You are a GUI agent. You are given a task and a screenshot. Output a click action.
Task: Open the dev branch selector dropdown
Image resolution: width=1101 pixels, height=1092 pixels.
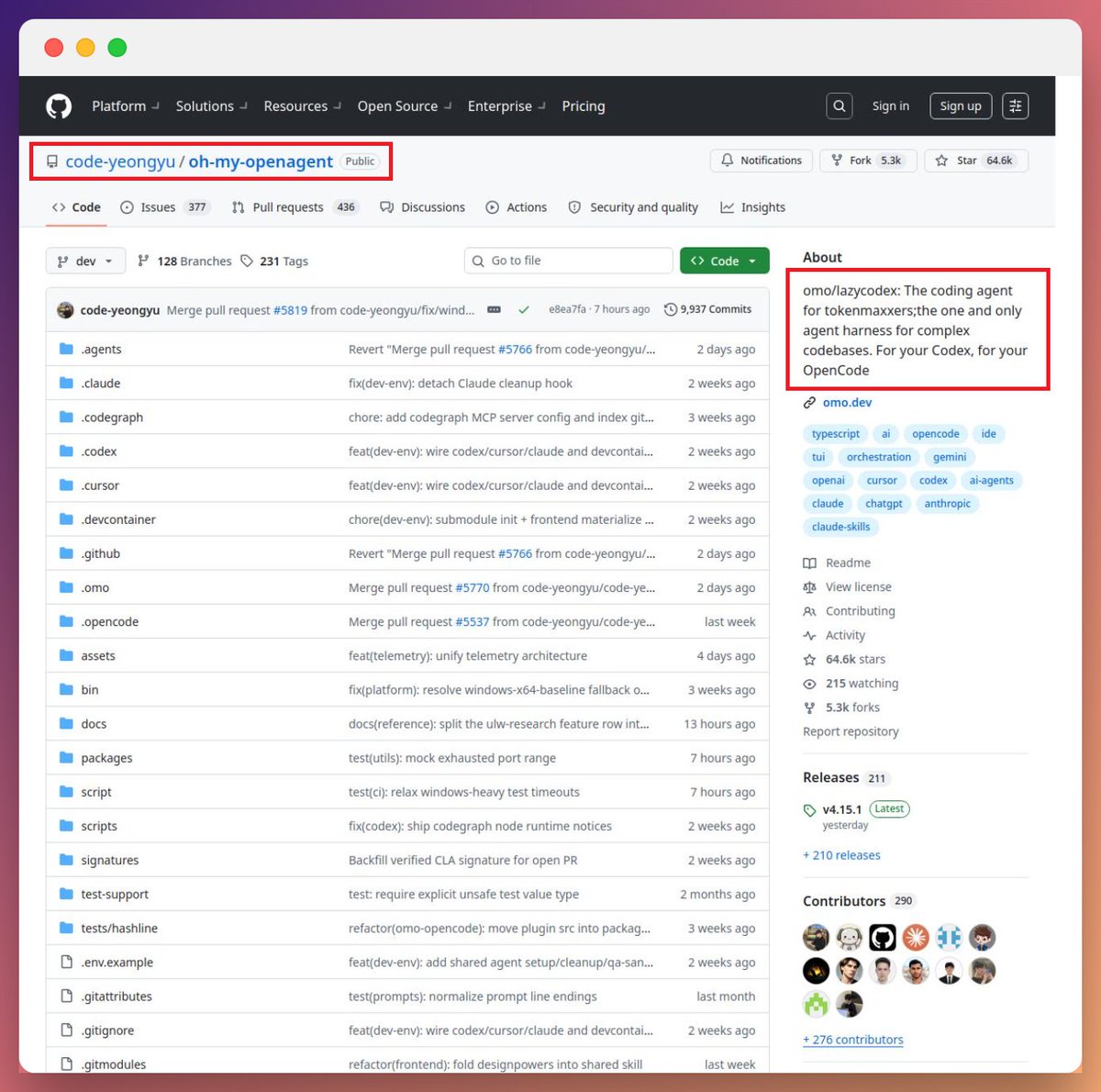pos(85,262)
